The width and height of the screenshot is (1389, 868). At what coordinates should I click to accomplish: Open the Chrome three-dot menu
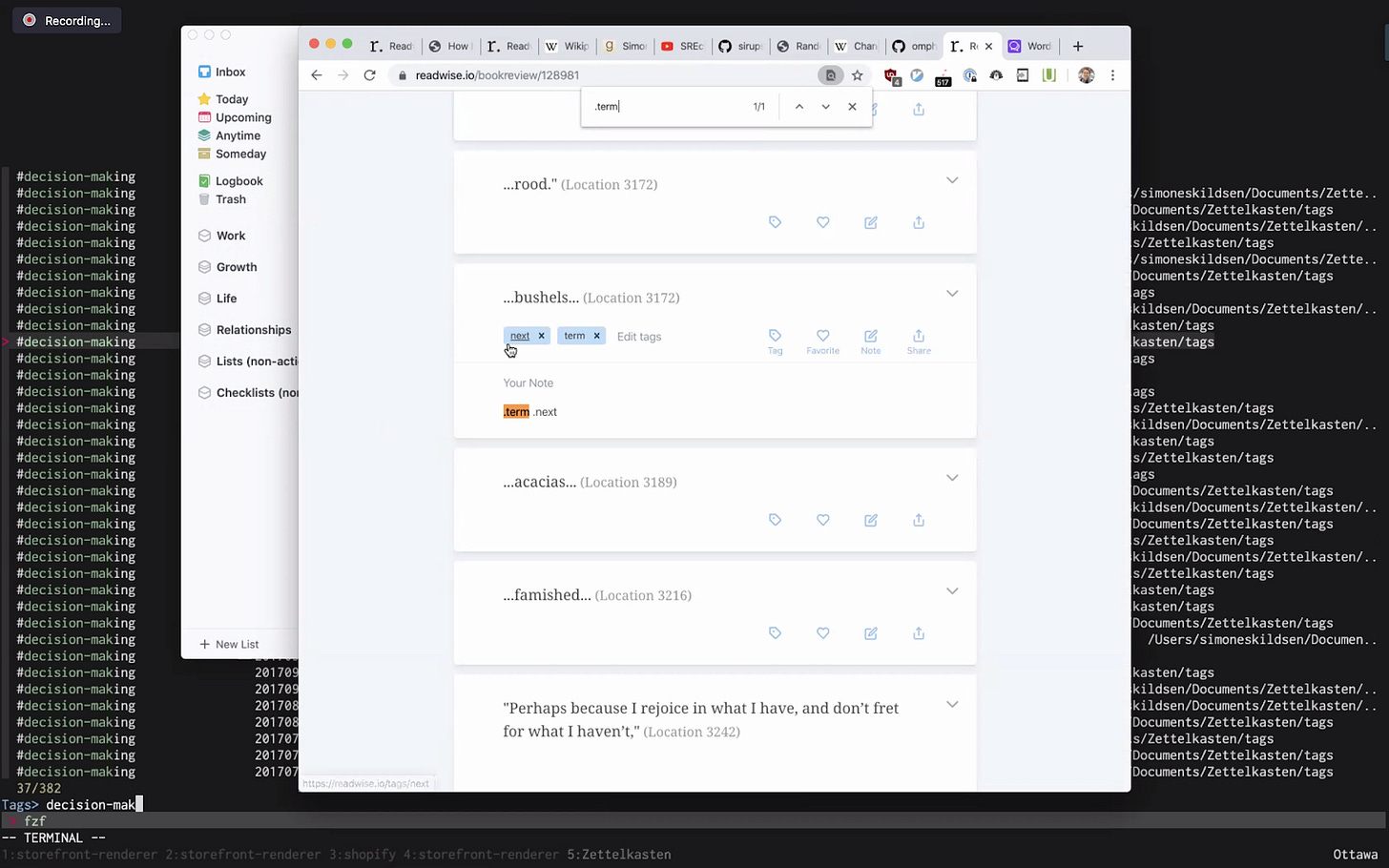pyautogui.click(x=1112, y=75)
